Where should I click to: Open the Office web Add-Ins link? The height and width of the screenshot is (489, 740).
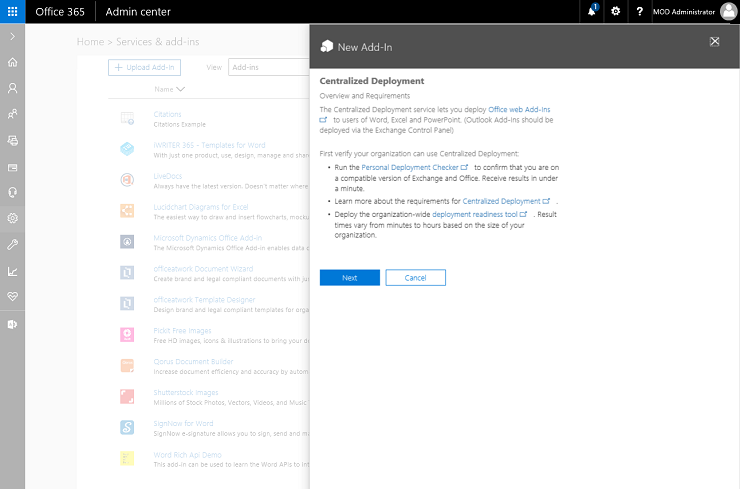coord(518,108)
